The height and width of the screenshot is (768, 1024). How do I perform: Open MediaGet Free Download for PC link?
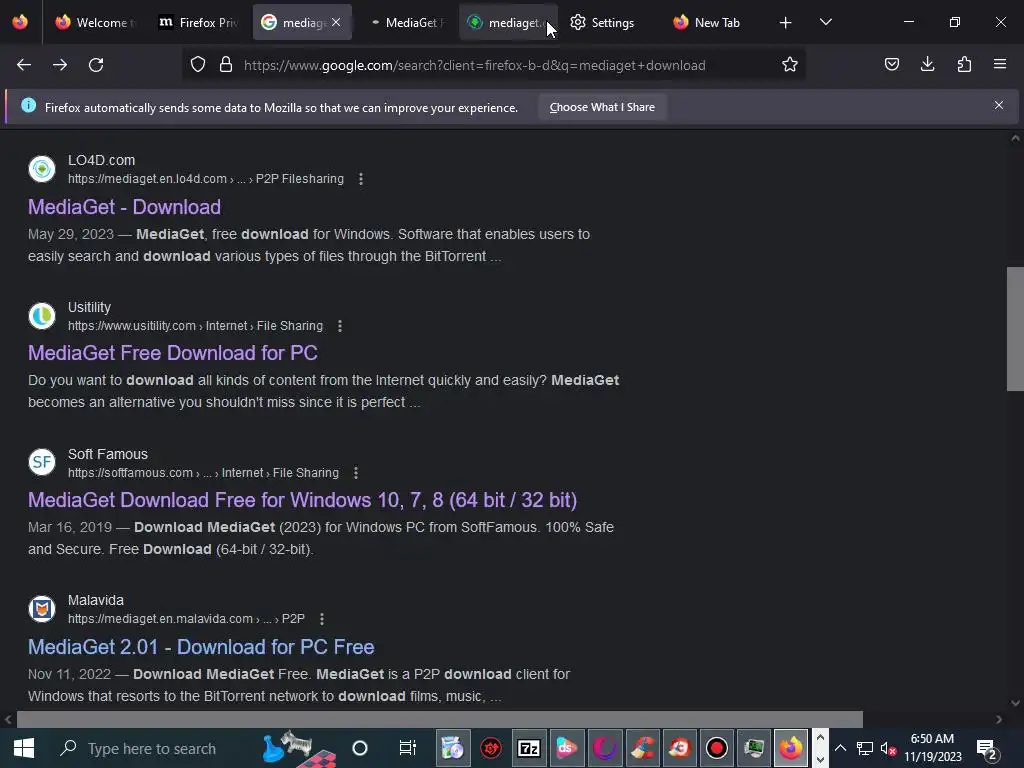click(172, 353)
